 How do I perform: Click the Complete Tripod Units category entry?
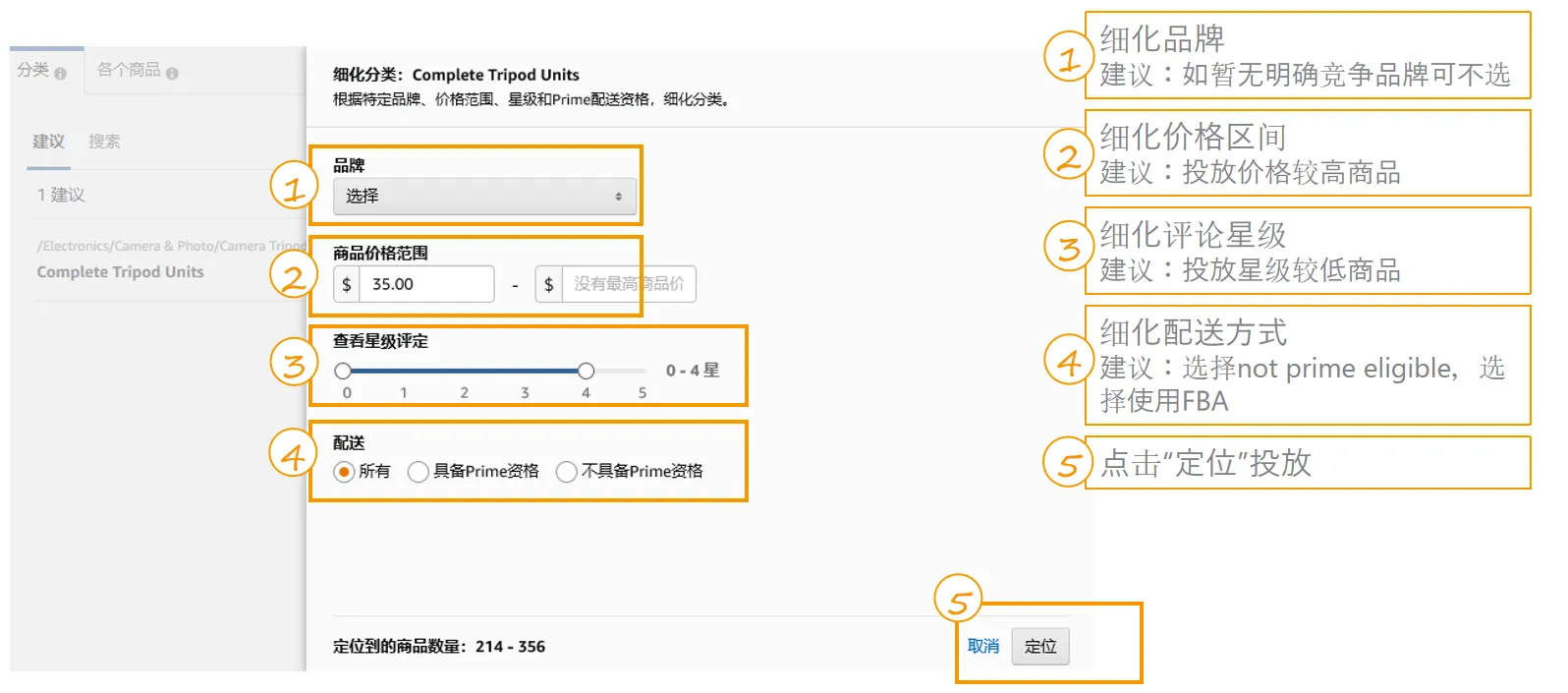click(x=120, y=272)
